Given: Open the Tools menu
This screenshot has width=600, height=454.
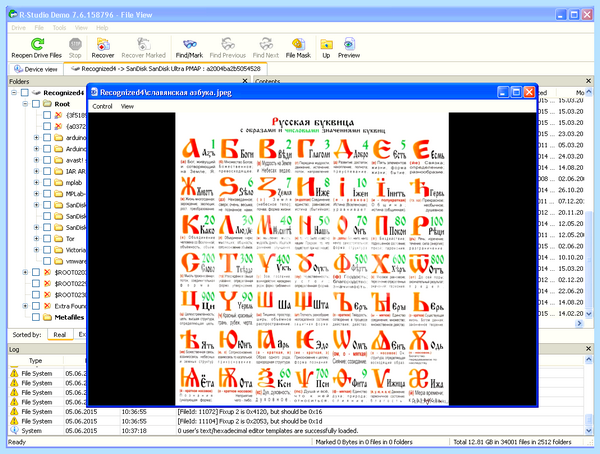Looking at the screenshot, I should pyautogui.click(x=59, y=28).
